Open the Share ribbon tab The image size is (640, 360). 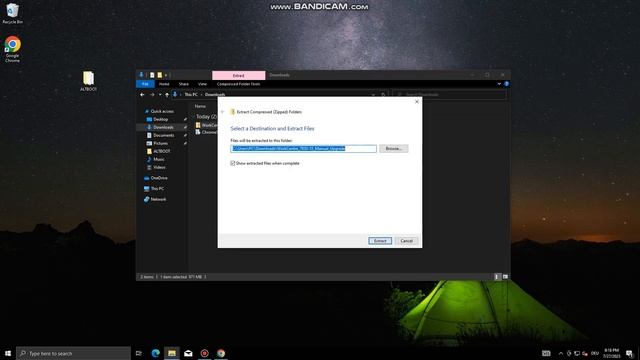tap(184, 84)
